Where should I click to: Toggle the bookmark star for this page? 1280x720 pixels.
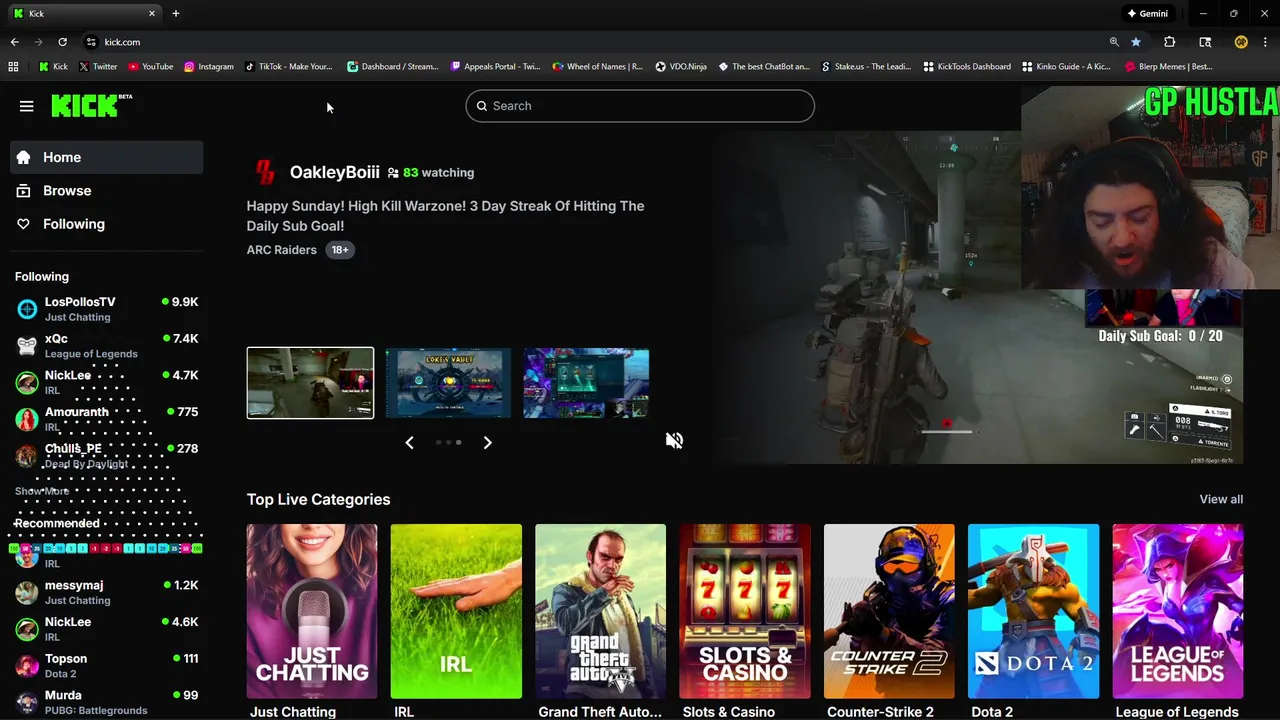[x=1136, y=42]
